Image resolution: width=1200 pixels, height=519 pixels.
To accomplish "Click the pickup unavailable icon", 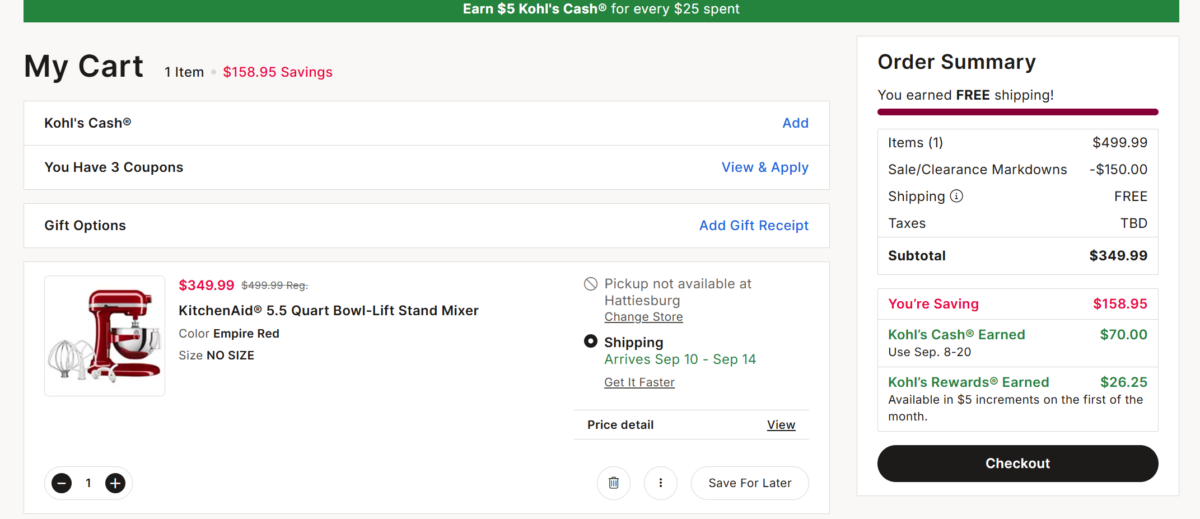I will click(x=591, y=284).
